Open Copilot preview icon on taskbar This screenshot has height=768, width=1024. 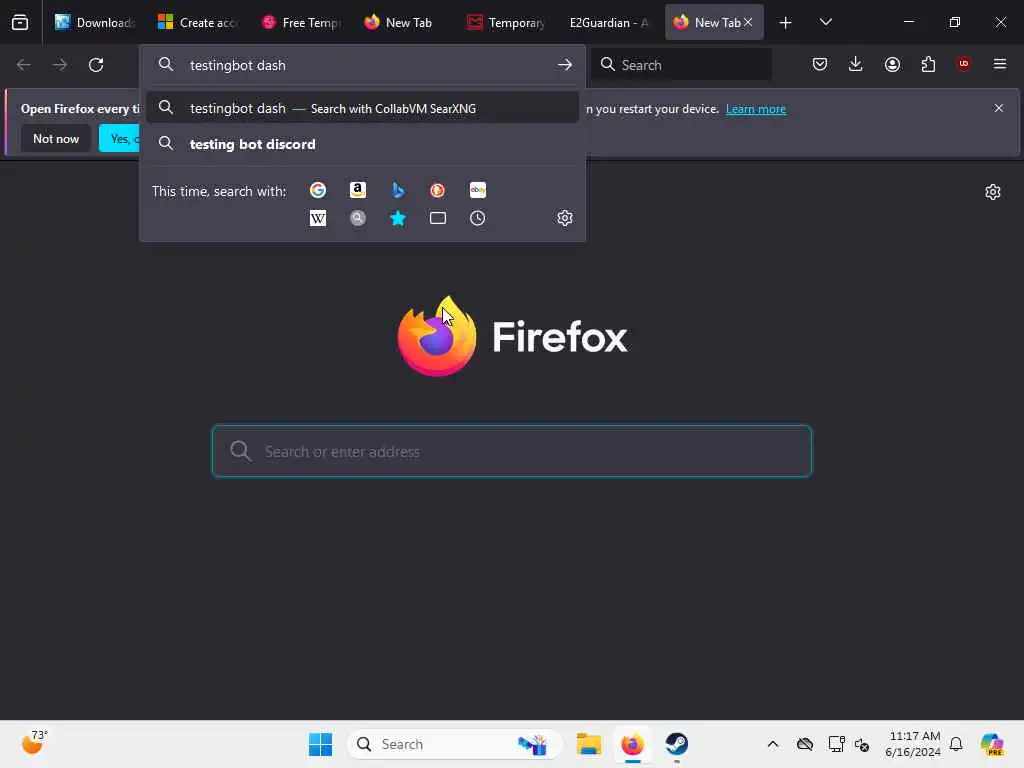pyautogui.click(x=992, y=744)
